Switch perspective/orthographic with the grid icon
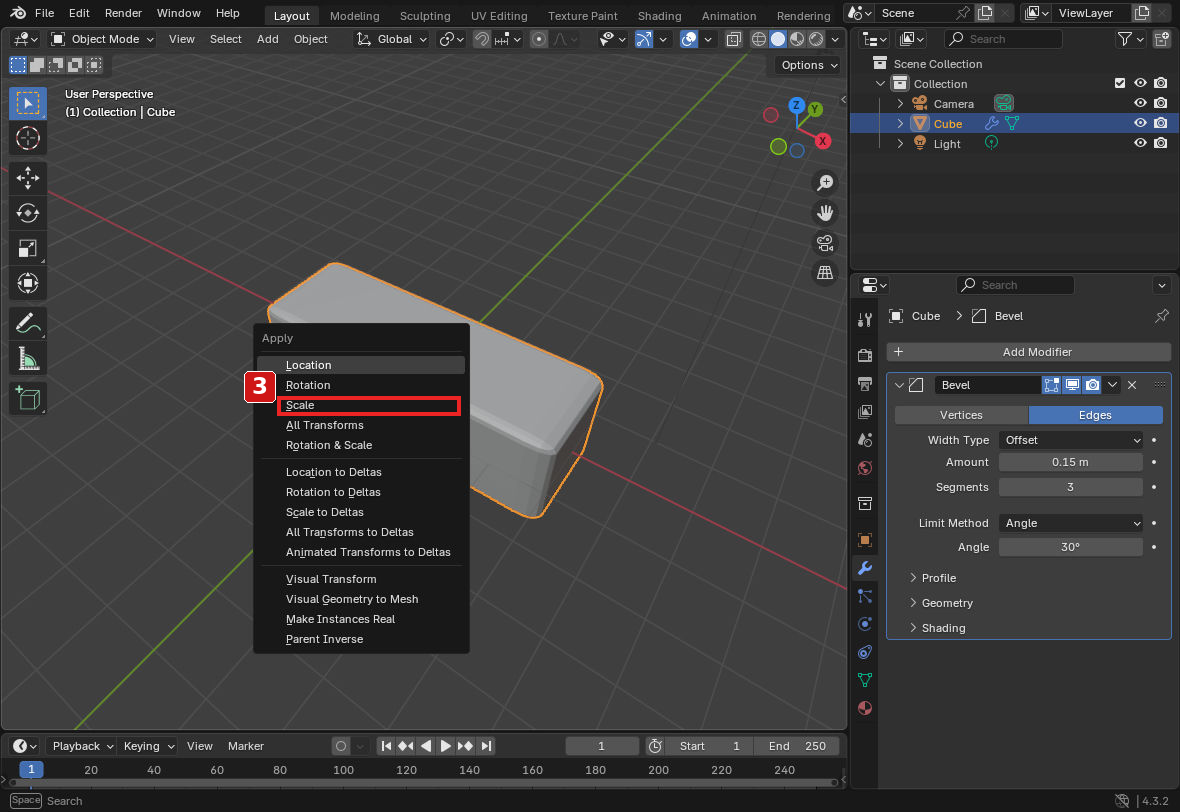 pos(825,272)
